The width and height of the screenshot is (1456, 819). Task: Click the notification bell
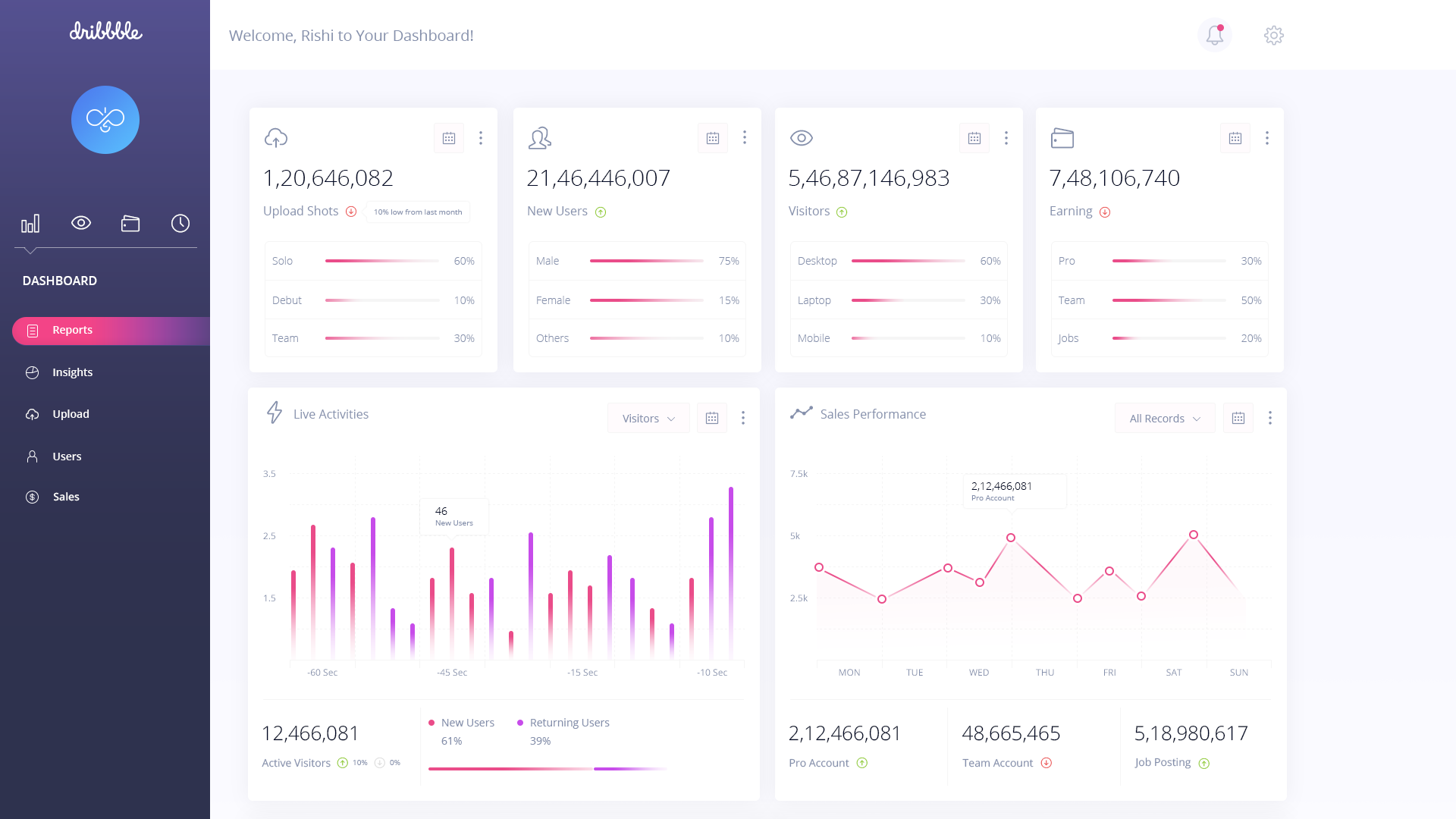[x=1214, y=35]
